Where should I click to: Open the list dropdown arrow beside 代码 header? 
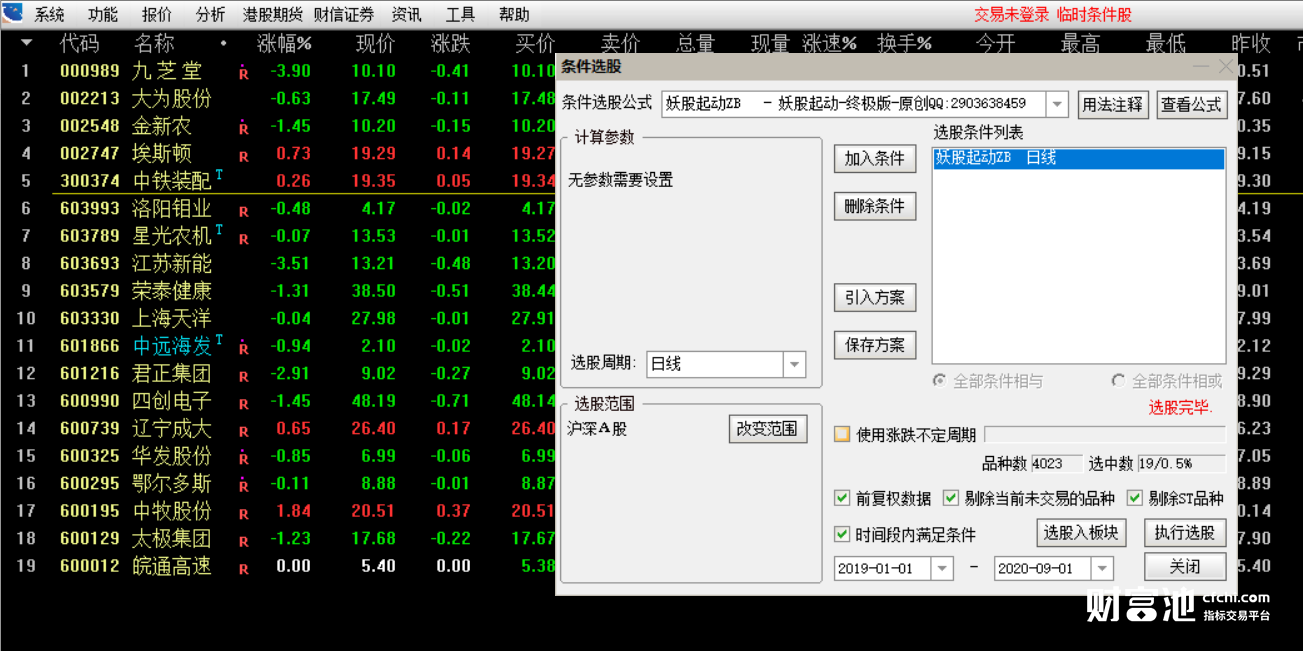click(26, 43)
